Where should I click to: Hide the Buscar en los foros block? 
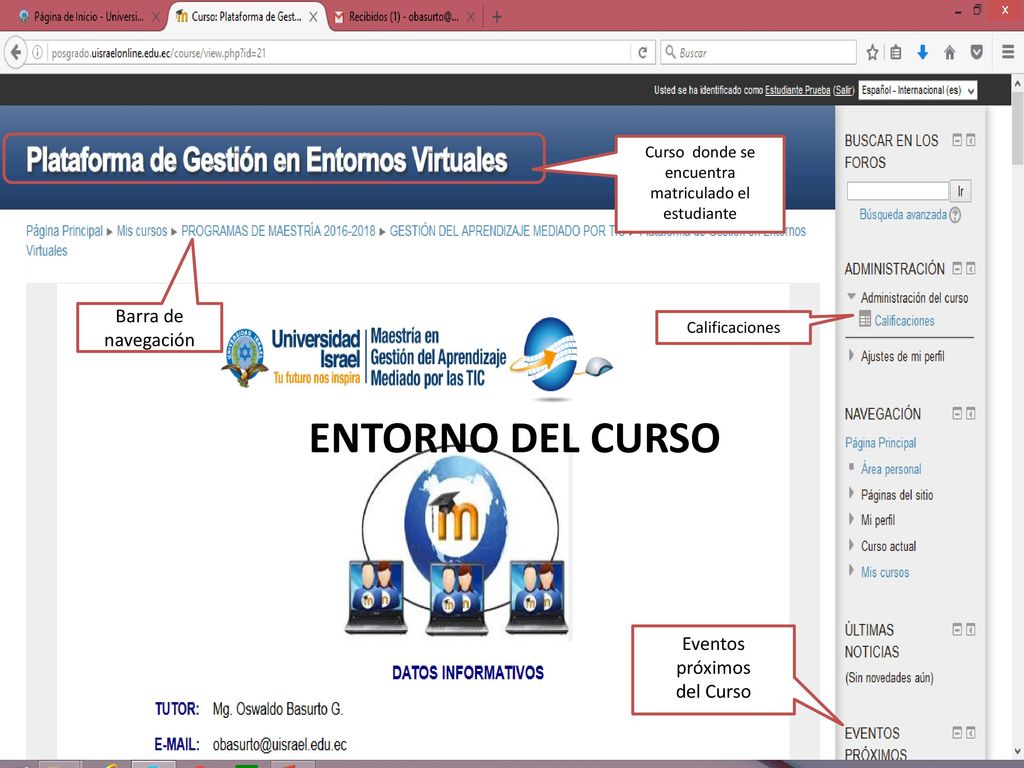point(957,140)
